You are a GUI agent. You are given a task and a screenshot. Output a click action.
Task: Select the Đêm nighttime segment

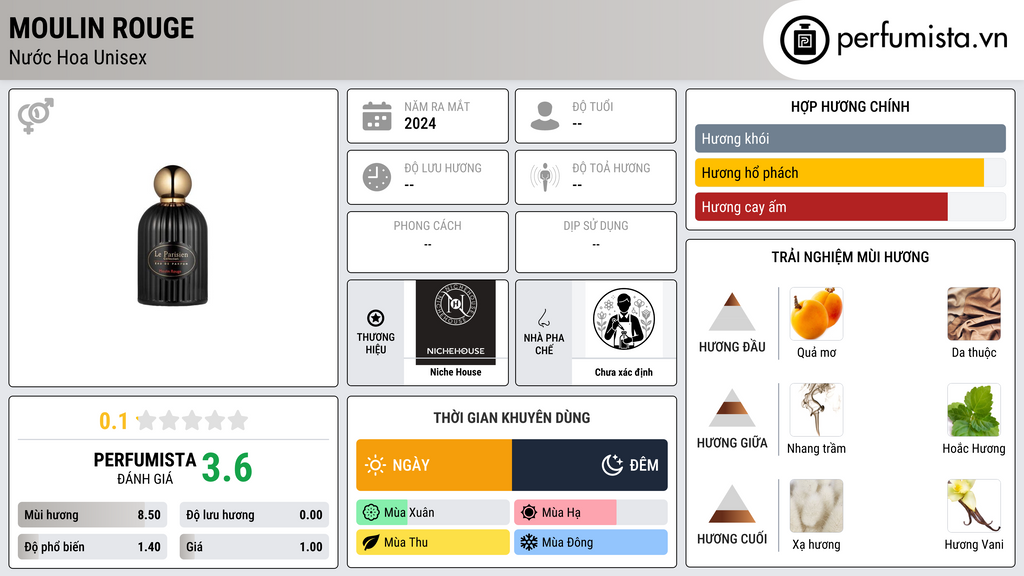[590, 465]
